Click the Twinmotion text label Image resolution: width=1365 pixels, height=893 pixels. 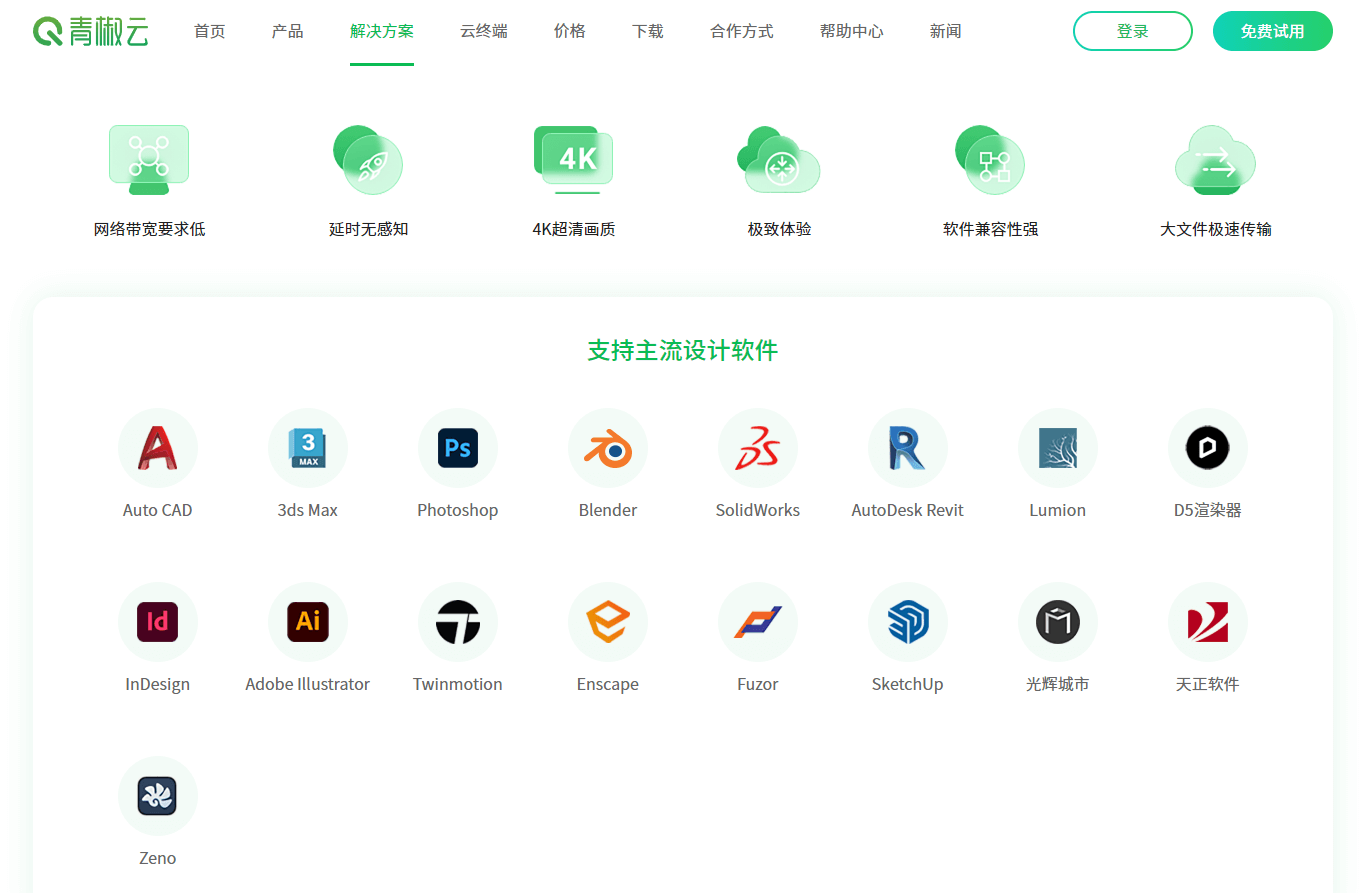pos(458,684)
